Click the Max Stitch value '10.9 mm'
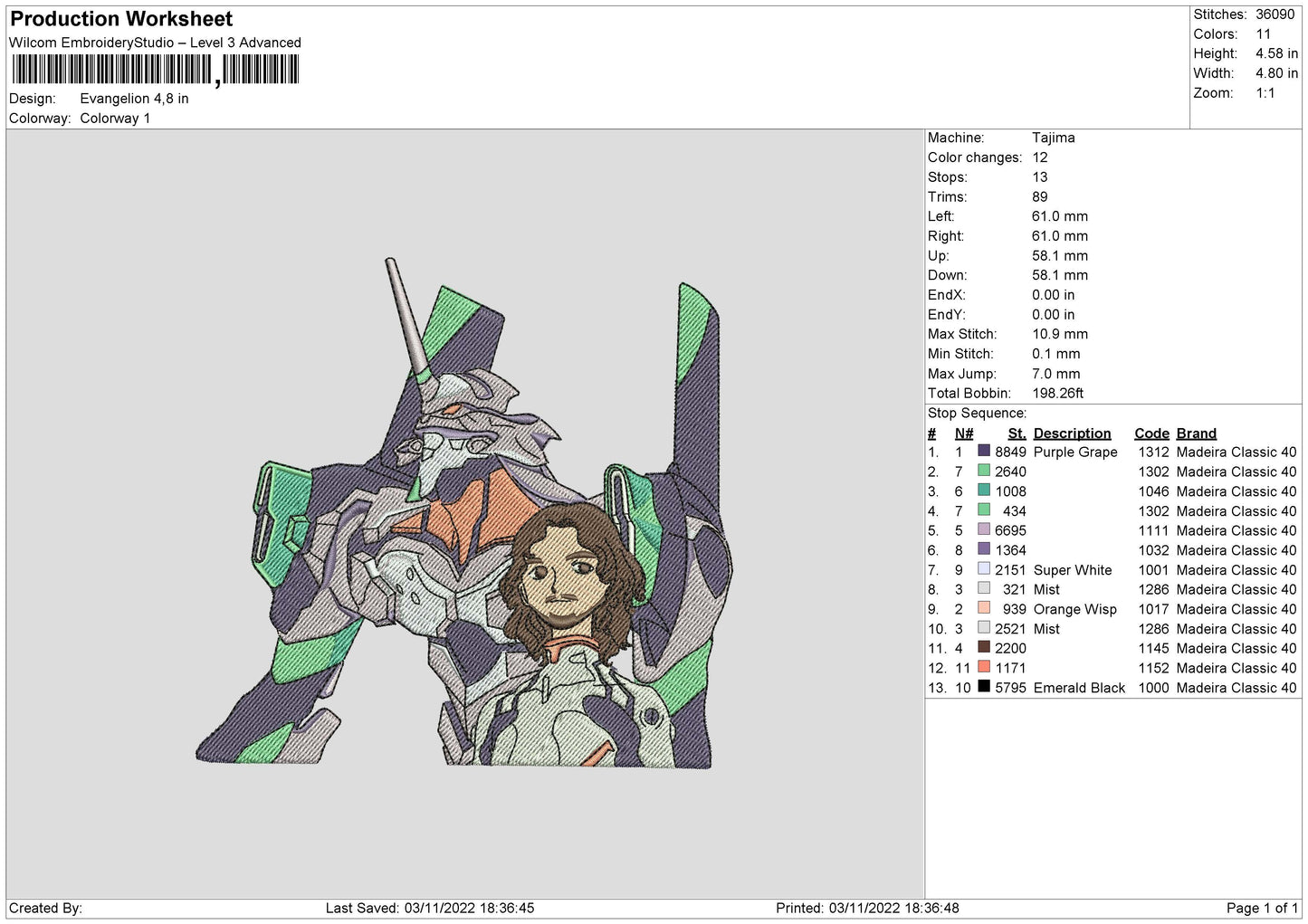 (1060, 334)
